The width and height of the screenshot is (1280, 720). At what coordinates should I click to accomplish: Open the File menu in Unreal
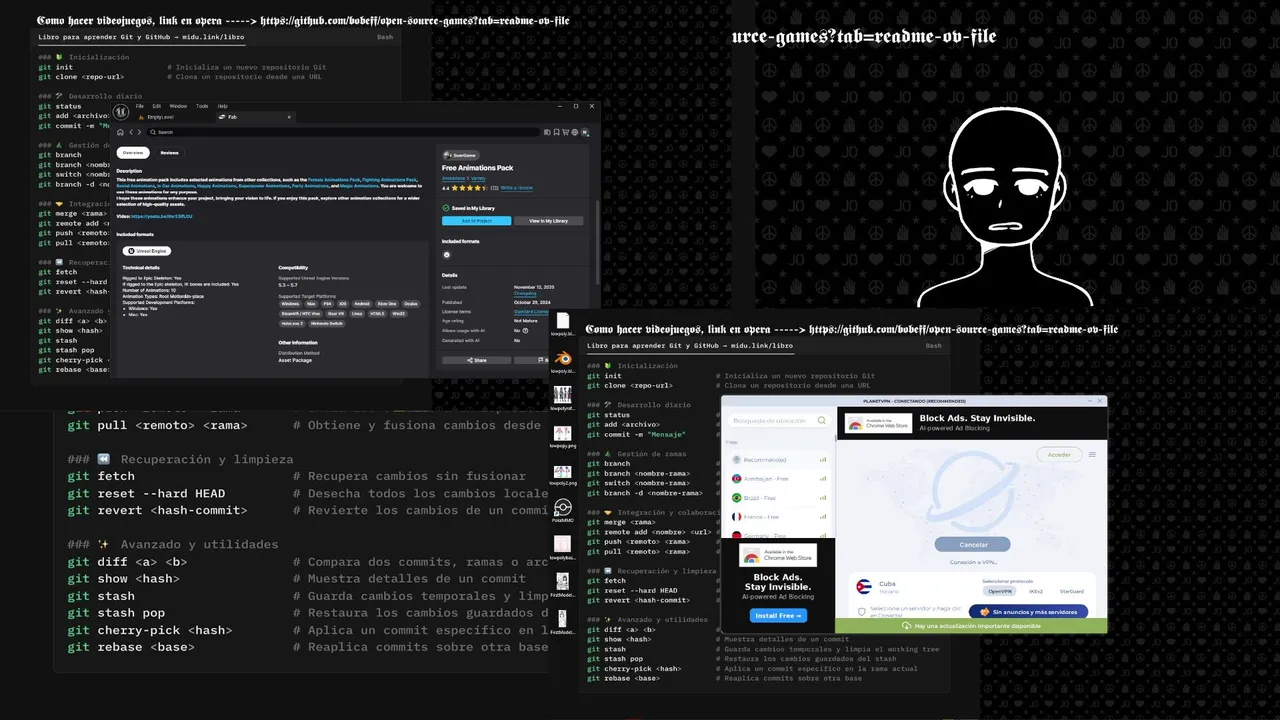click(139, 106)
